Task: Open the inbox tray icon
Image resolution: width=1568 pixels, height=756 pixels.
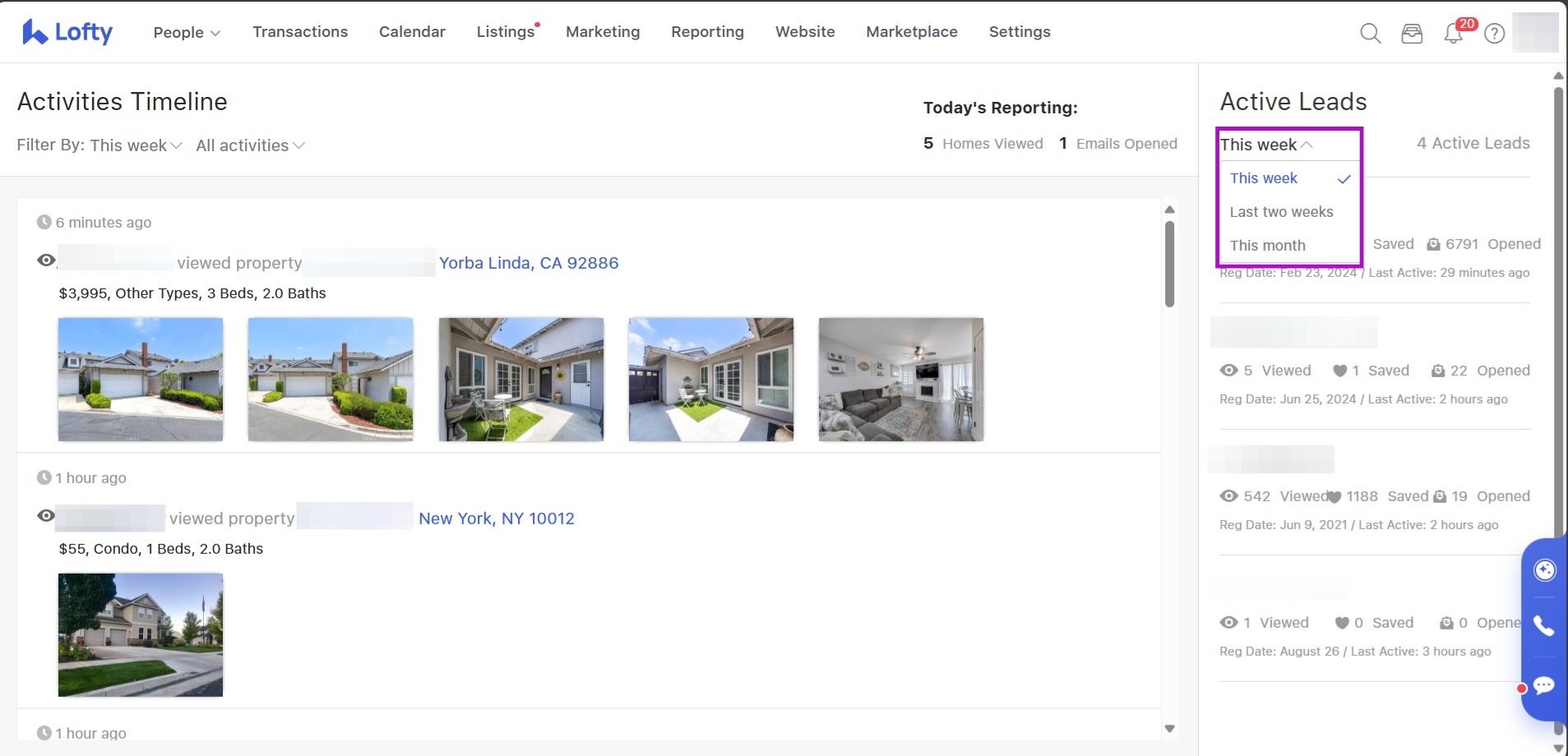Action: 1412,34
